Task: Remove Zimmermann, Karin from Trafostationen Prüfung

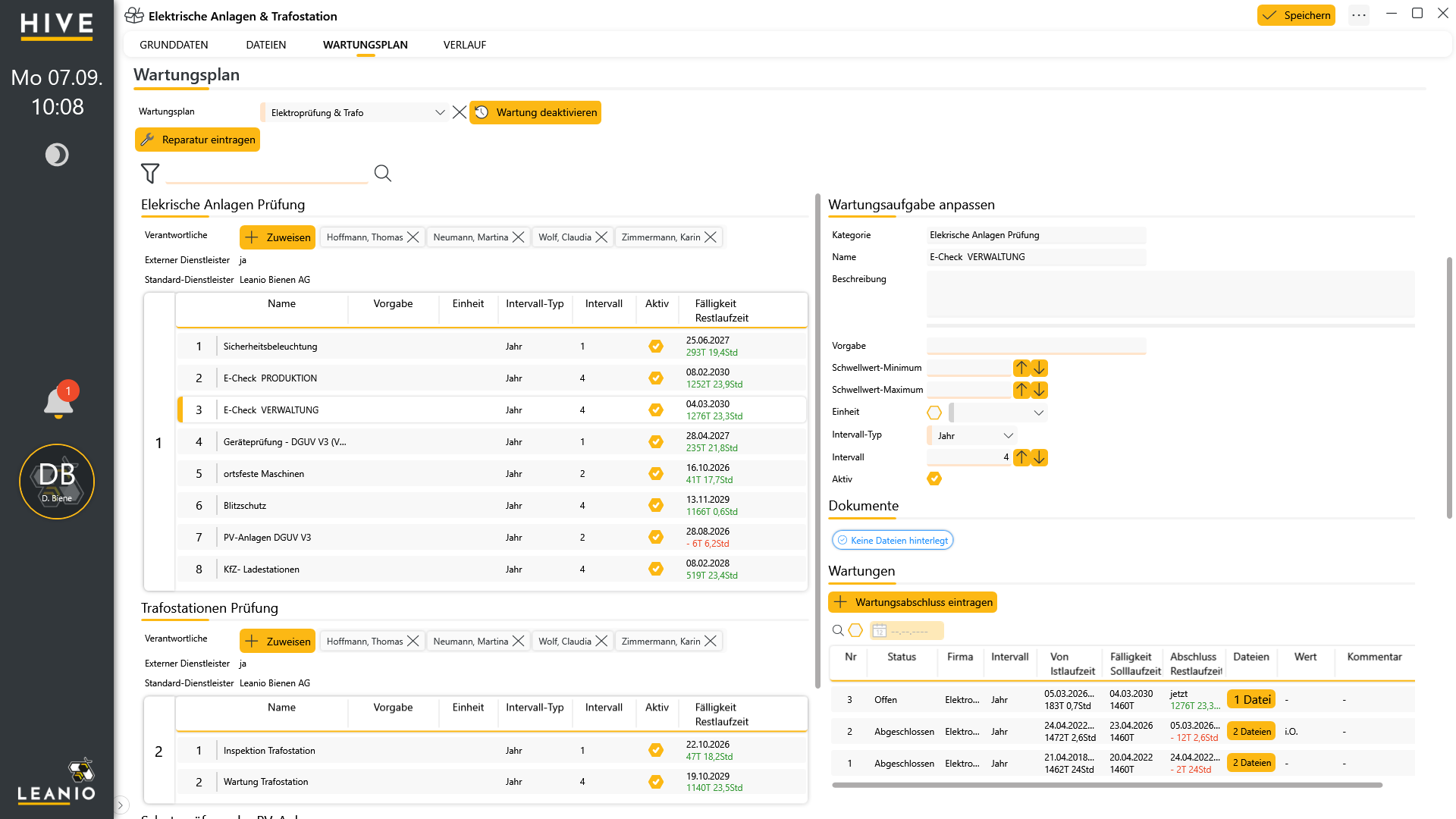Action: [x=711, y=641]
